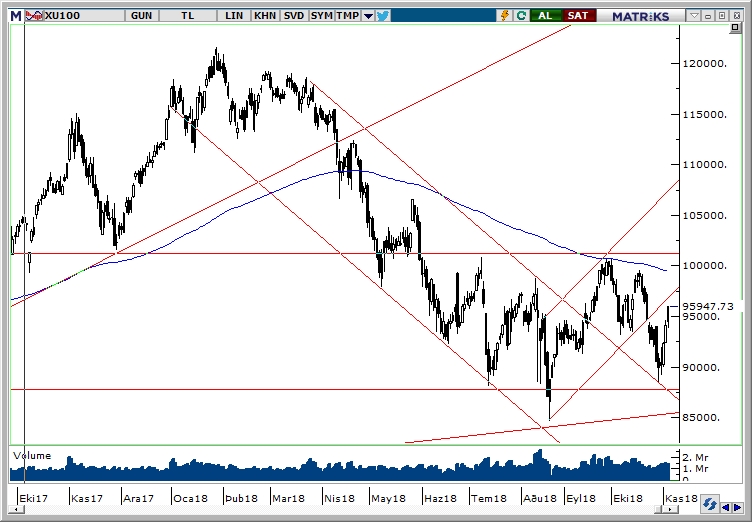Screen dimensions: 752x522
Task: Click the blue sync arrows icon
Action: (x=710, y=505)
